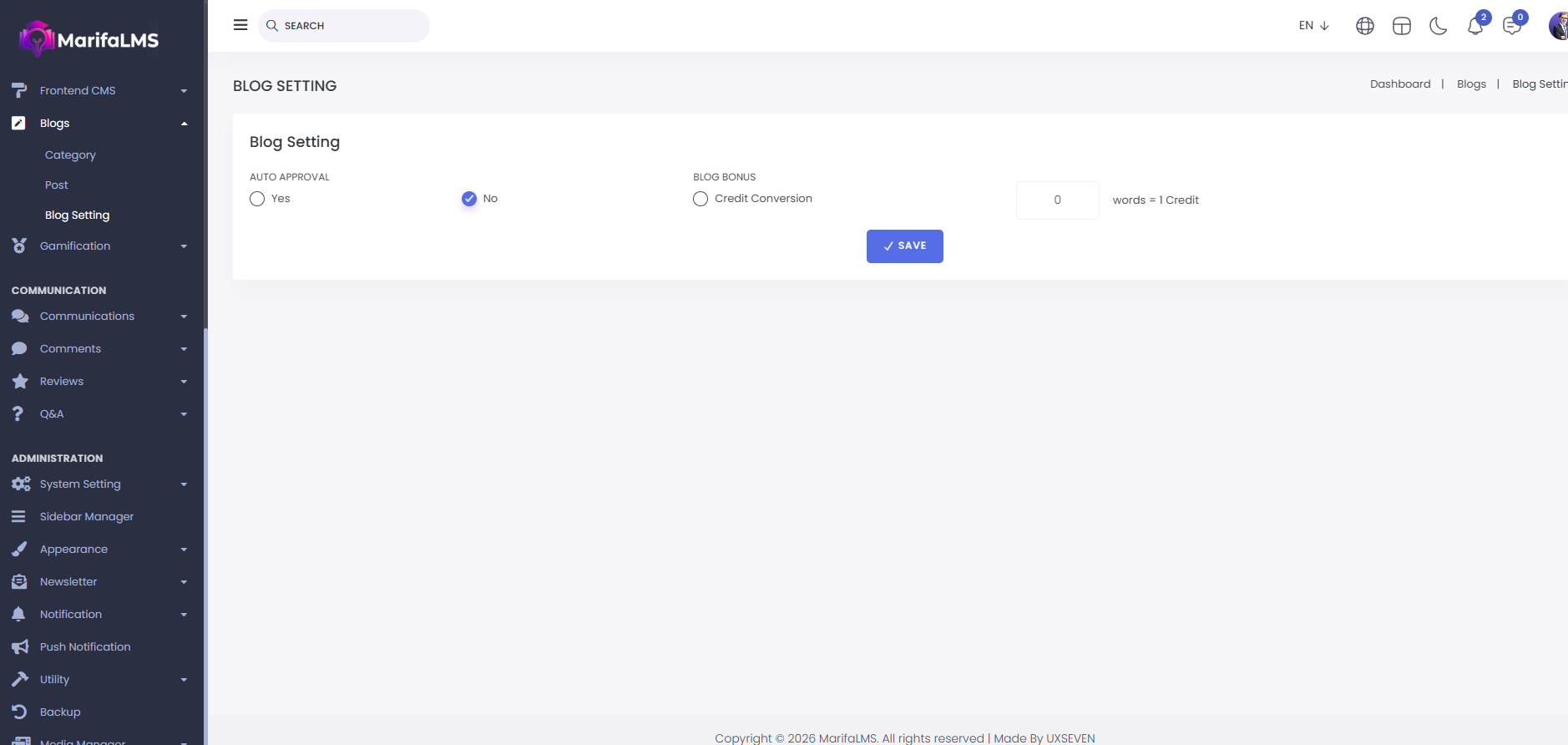
Task: Click the hamburger menu icon
Action: click(x=240, y=25)
